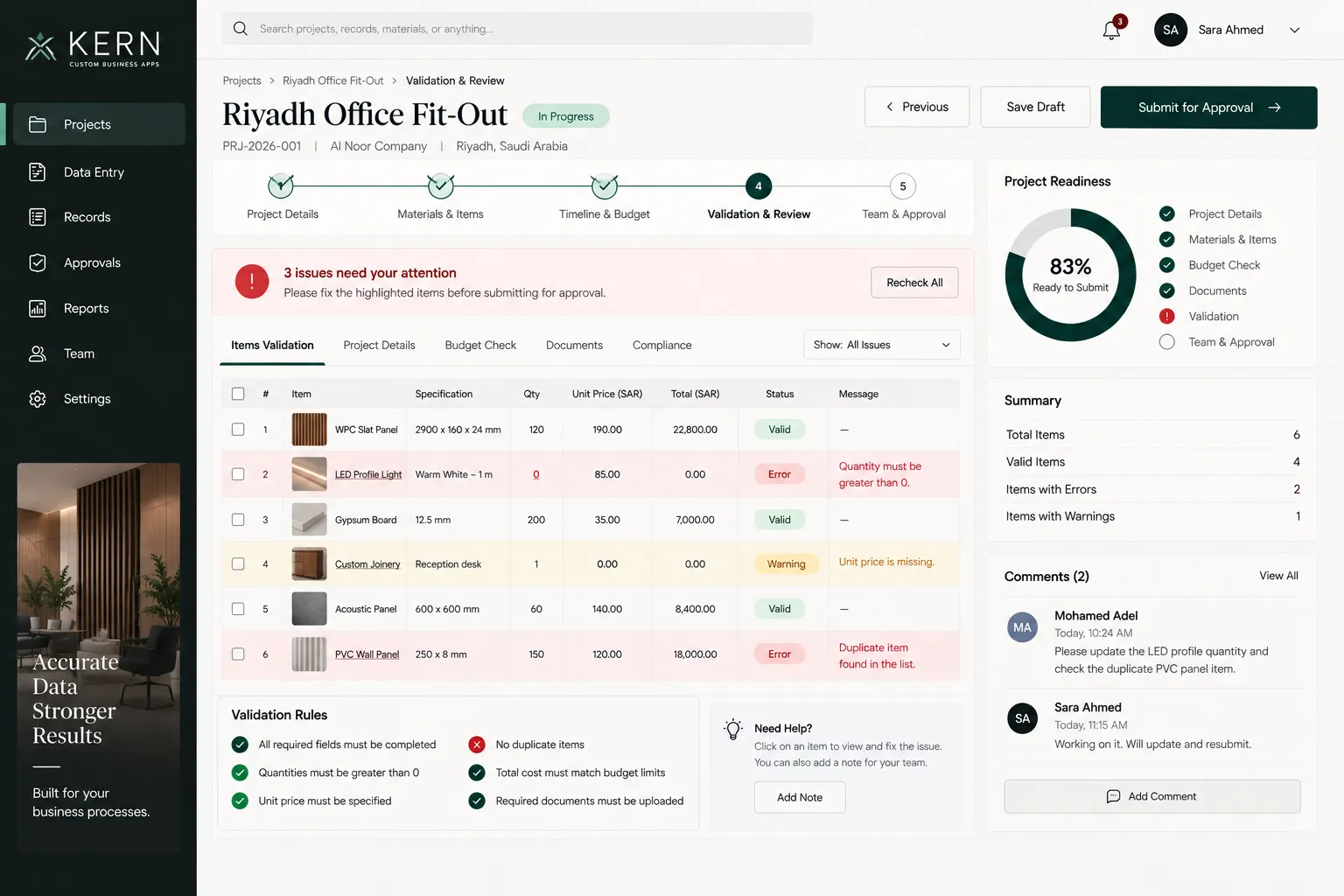The image size is (1344, 896).
Task: Click the Settings gear icon
Action: point(38,399)
